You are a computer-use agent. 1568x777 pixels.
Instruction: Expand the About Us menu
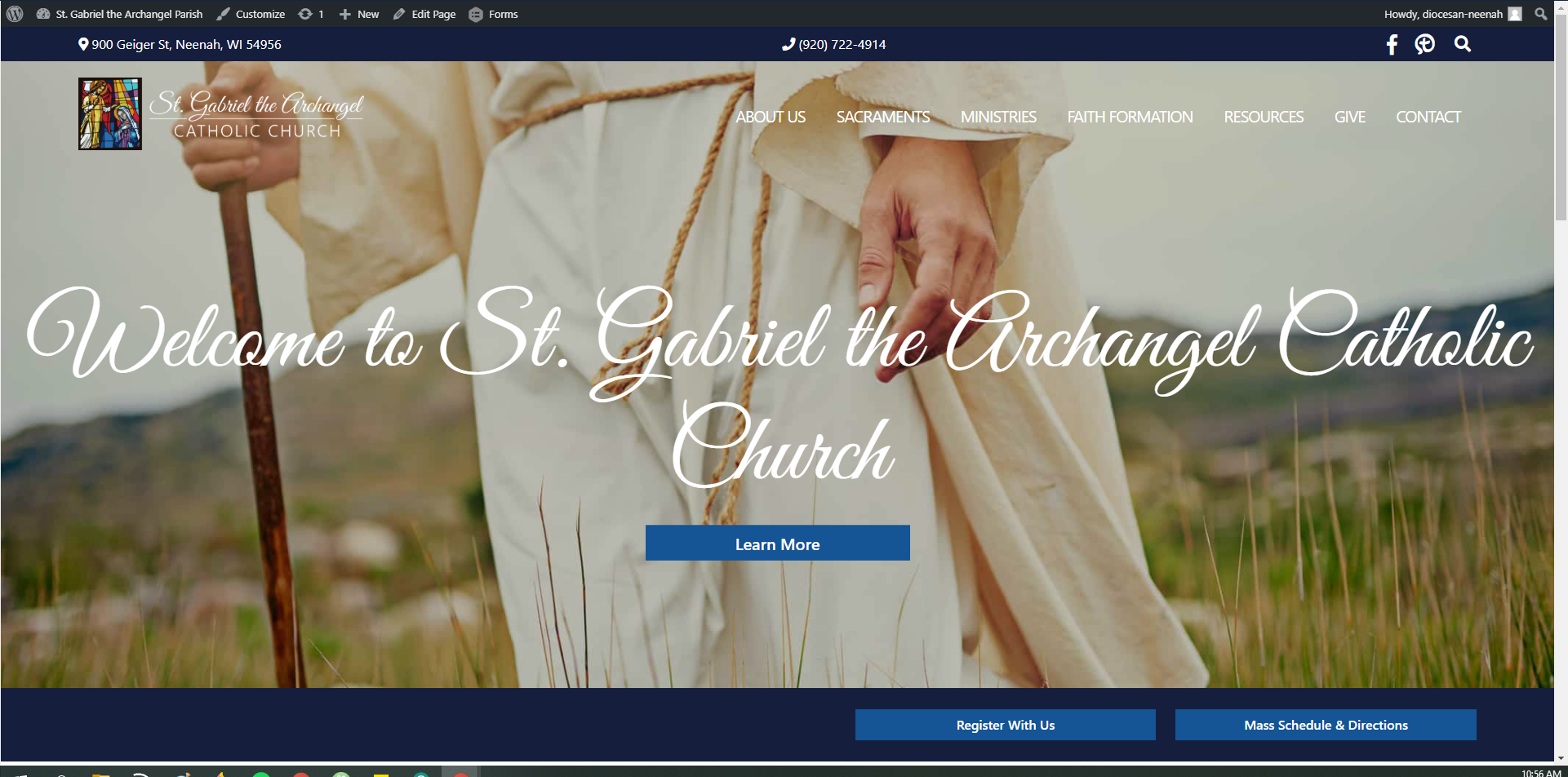click(770, 117)
